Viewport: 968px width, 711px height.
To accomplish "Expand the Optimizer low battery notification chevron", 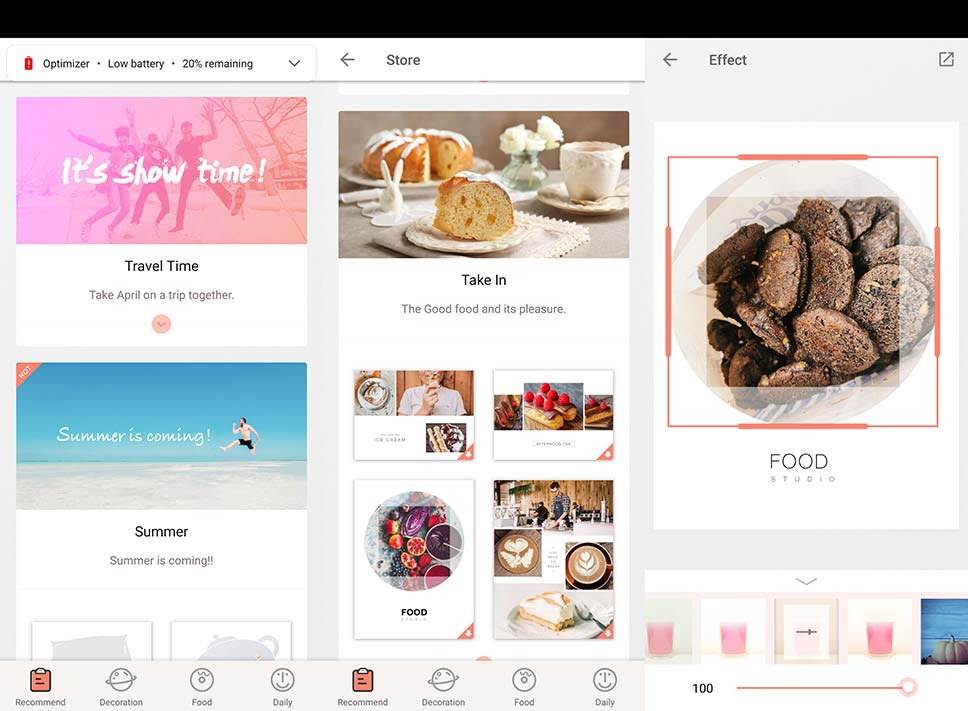I will (x=294, y=63).
